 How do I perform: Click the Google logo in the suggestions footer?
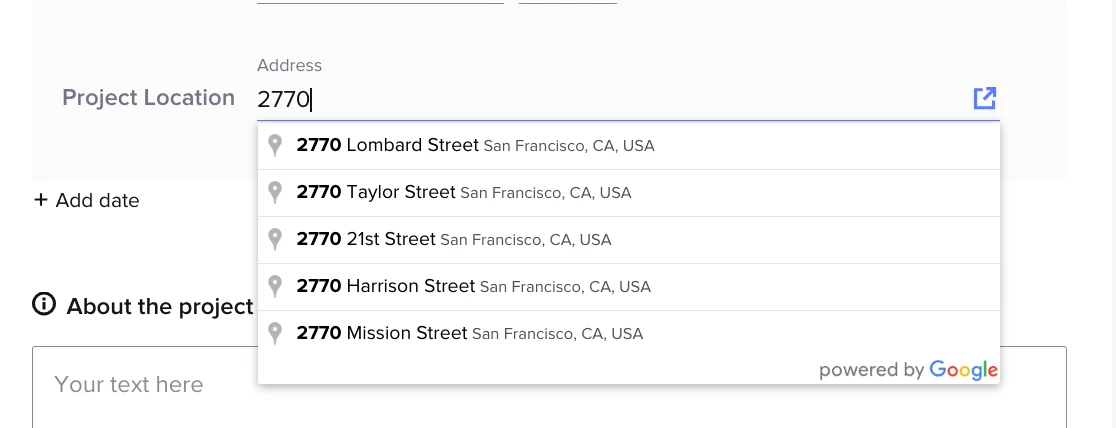pyautogui.click(x=963, y=370)
